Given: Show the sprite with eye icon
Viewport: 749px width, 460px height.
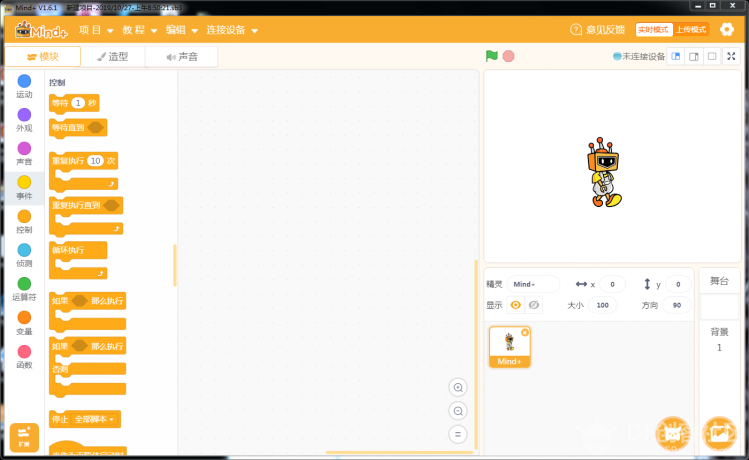Looking at the screenshot, I should point(515,305).
